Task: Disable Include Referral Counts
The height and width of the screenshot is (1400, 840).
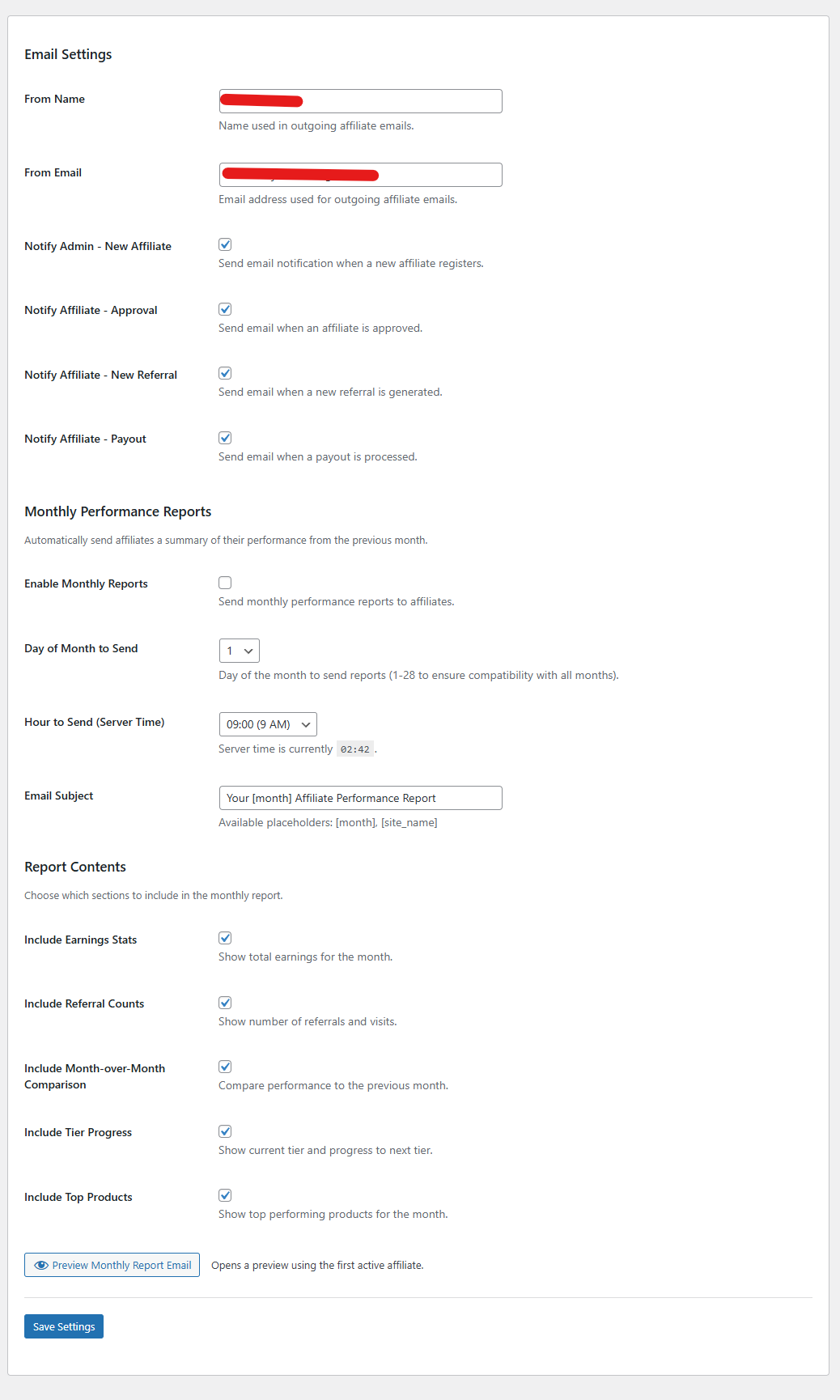Action: click(x=225, y=1002)
